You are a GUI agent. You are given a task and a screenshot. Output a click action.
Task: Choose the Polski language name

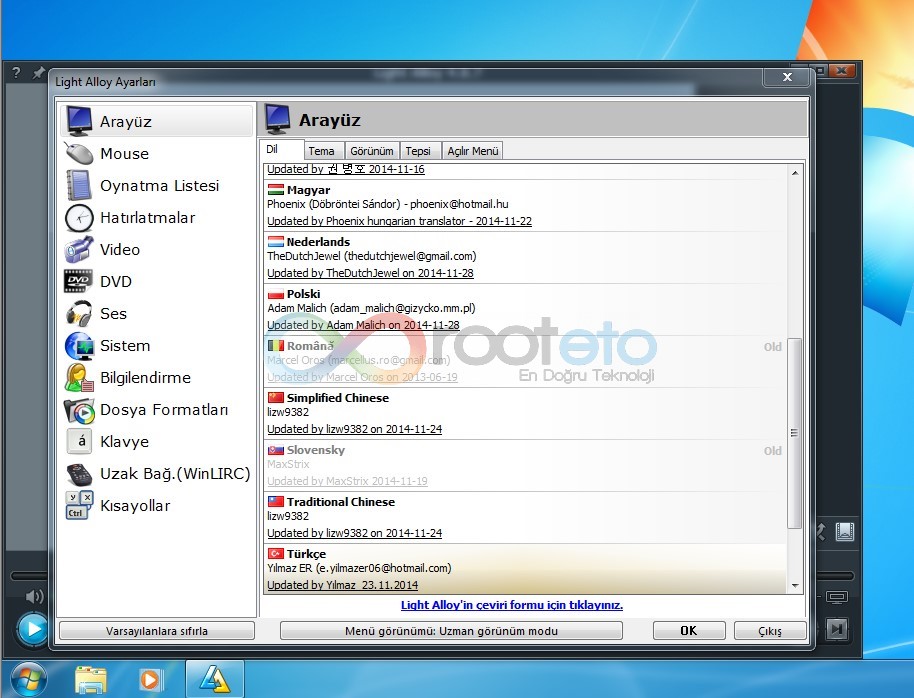click(x=304, y=294)
